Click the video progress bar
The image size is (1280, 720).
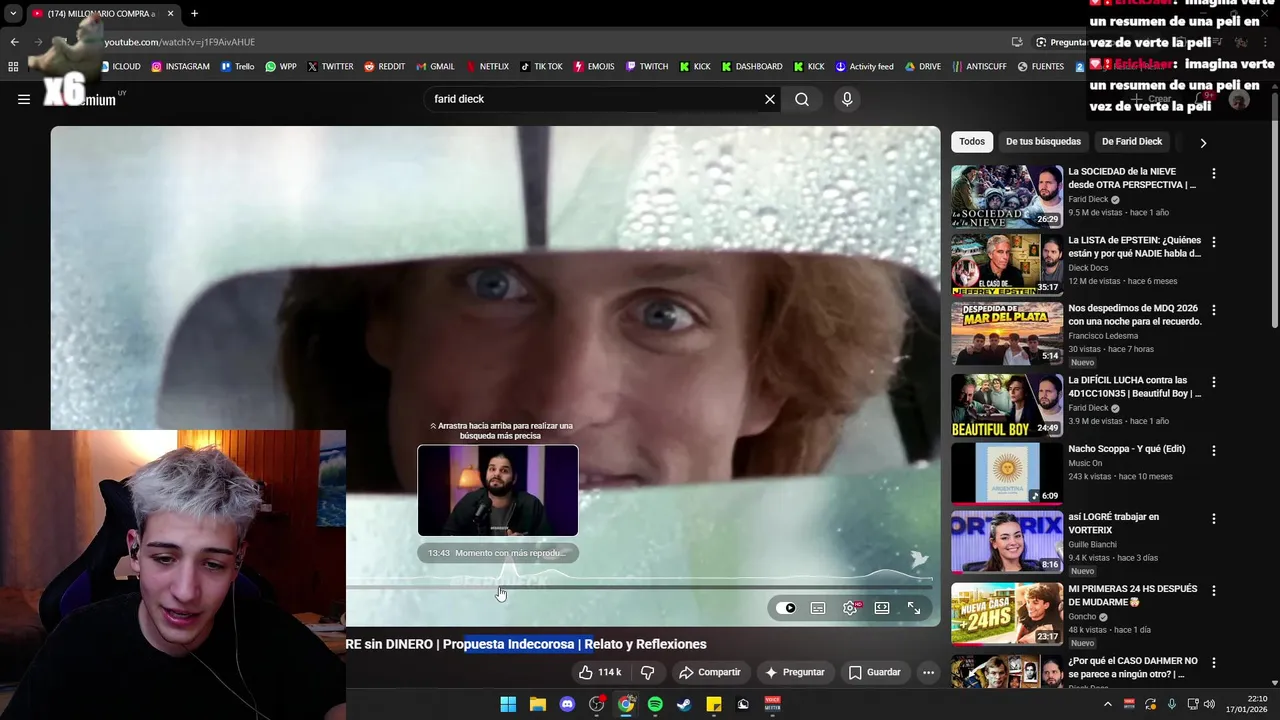(640, 587)
